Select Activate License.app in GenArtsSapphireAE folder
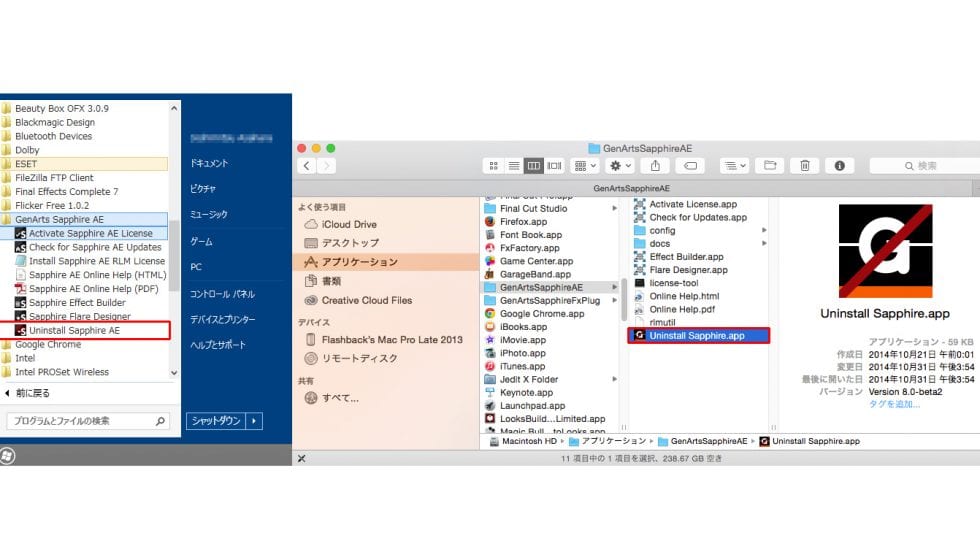Screen dimensions: 980x560 692,204
